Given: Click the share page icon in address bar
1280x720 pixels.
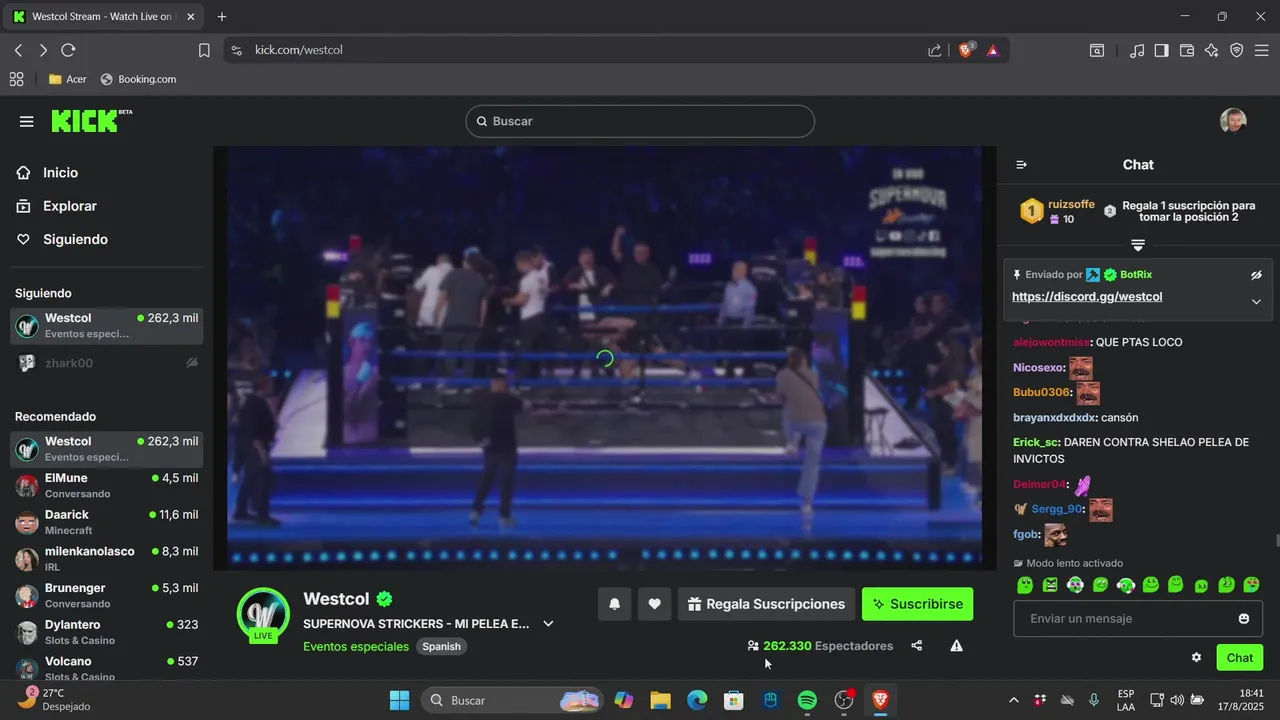Looking at the screenshot, I should (934, 50).
